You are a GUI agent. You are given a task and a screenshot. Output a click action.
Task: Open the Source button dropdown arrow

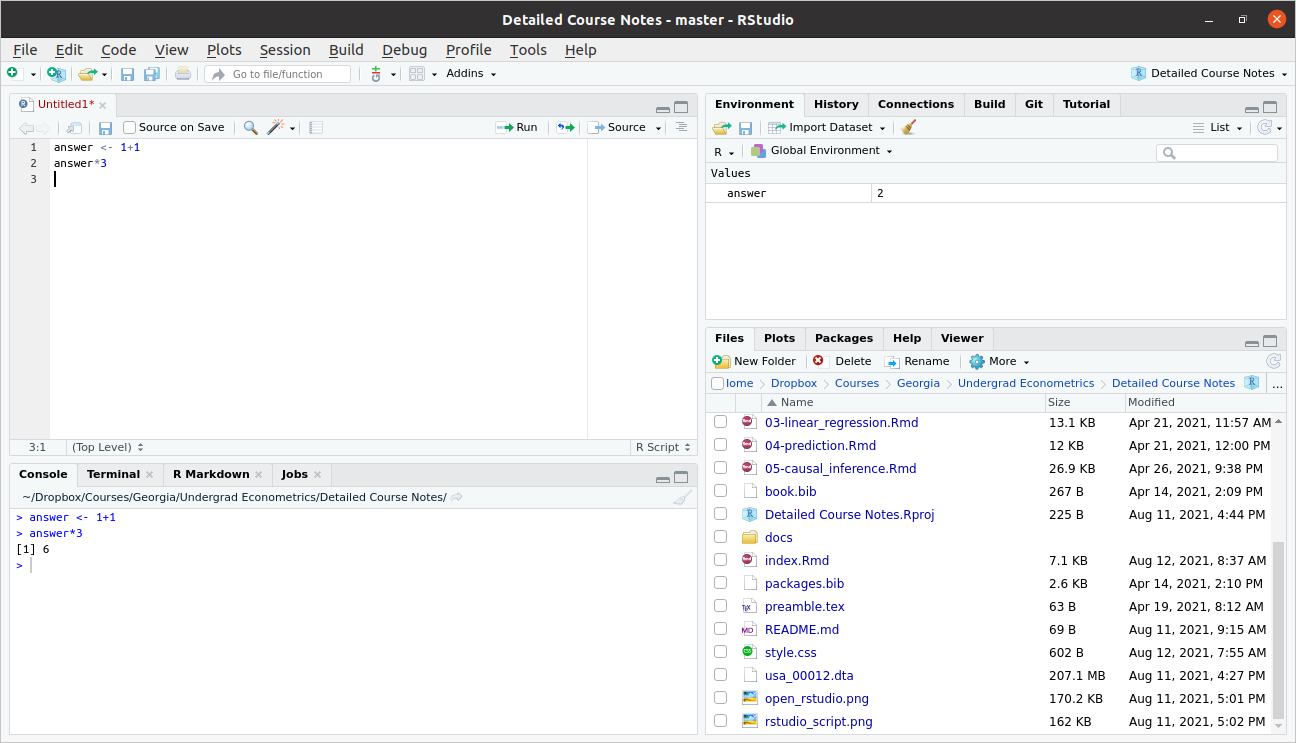pos(658,128)
